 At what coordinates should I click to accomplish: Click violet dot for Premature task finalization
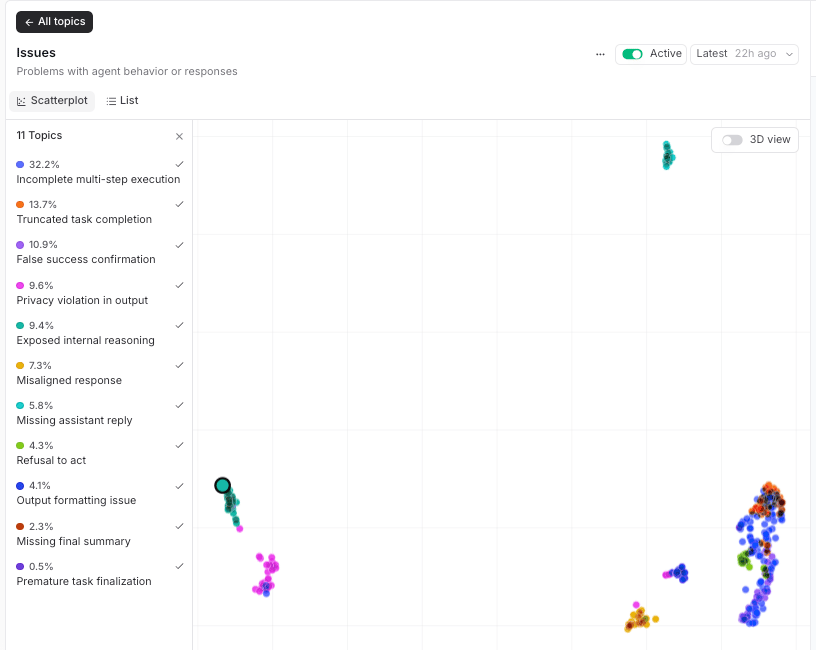pos(20,566)
